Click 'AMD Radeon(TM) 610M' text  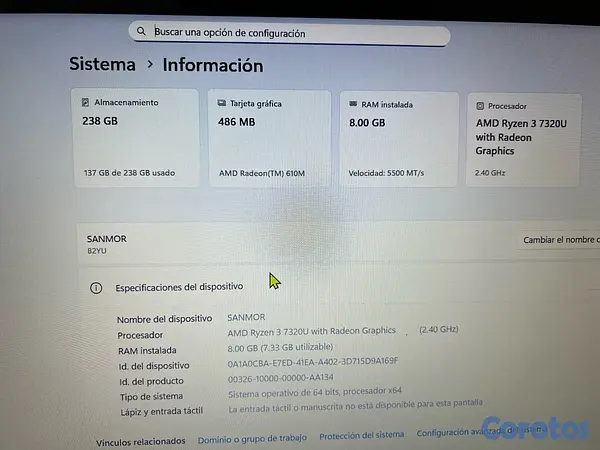pos(262,173)
